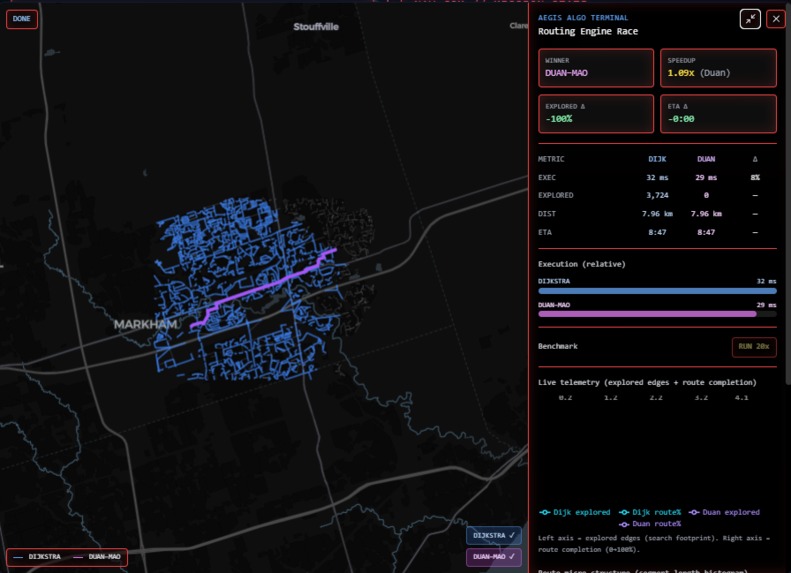The width and height of the screenshot is (791, 573).
Task: Toggle Dijk route% series in legend
Action: [650, 512]
